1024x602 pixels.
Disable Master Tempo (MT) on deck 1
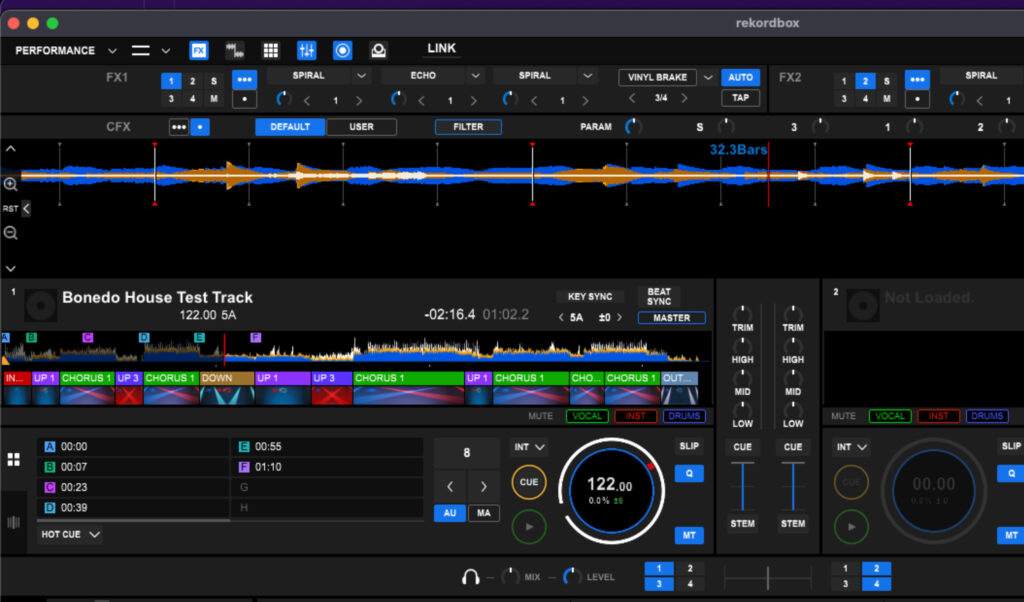pyautogui.click(x=688, y=535)
